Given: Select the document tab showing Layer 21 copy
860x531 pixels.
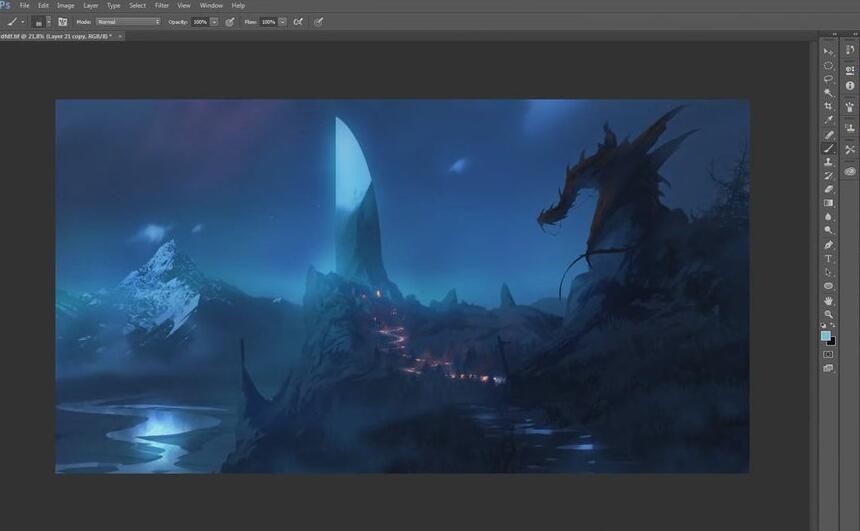Looking at the screenshot, I should click(56, 36).
